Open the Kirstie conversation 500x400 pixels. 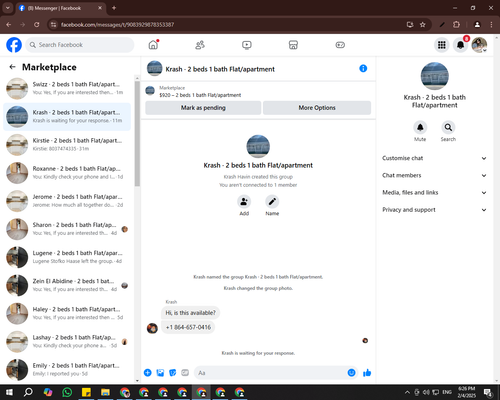[67, 145]
